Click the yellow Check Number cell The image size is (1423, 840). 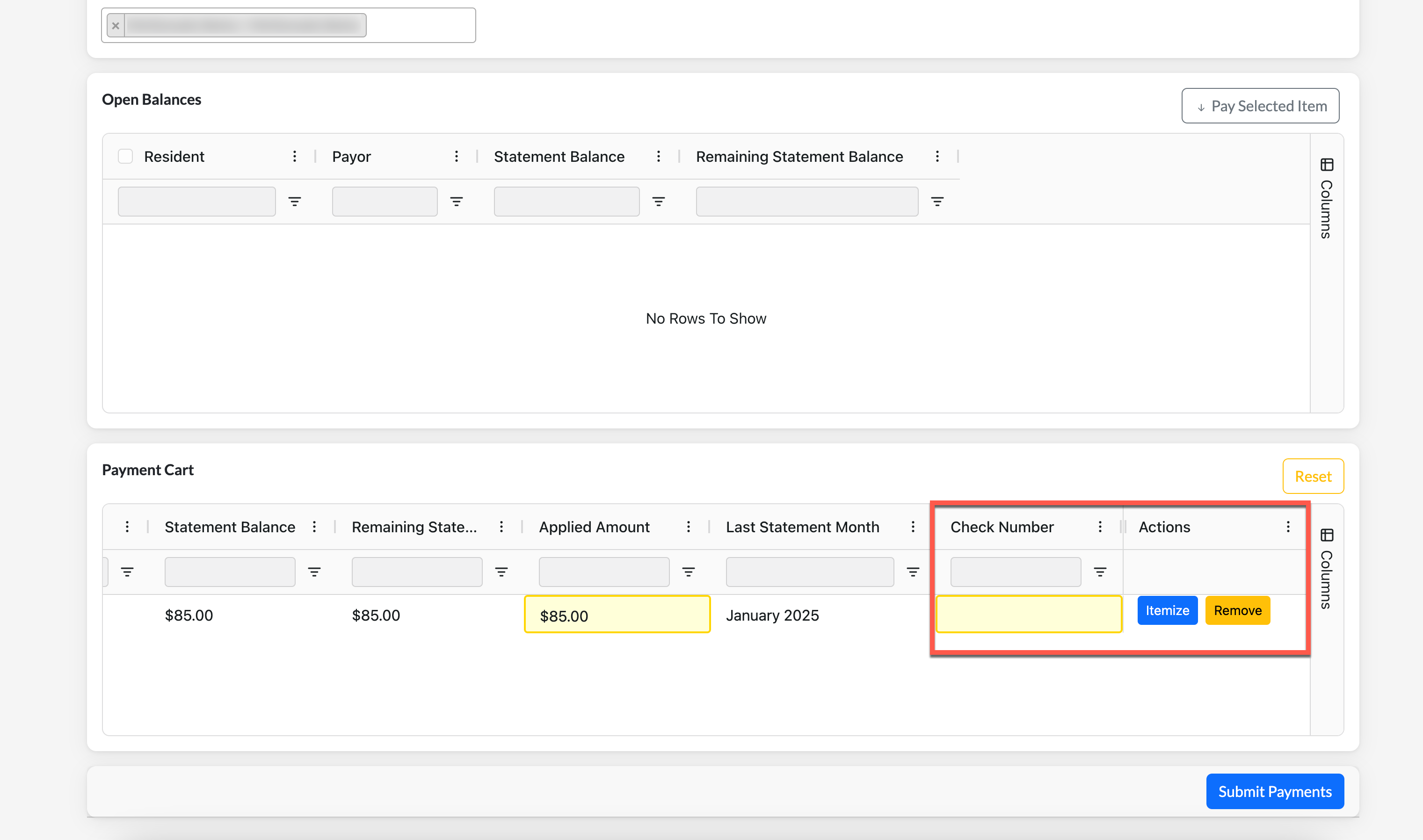[x=1029, y=614]
